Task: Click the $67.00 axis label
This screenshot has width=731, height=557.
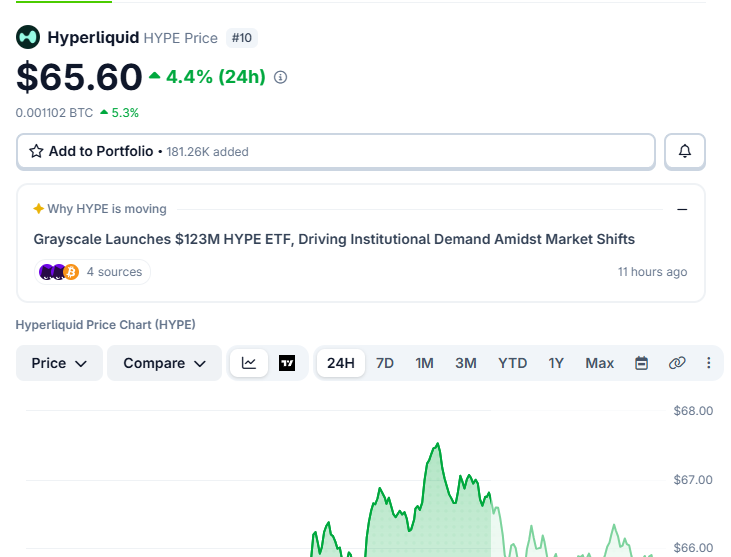Action: tap(693, 480)
